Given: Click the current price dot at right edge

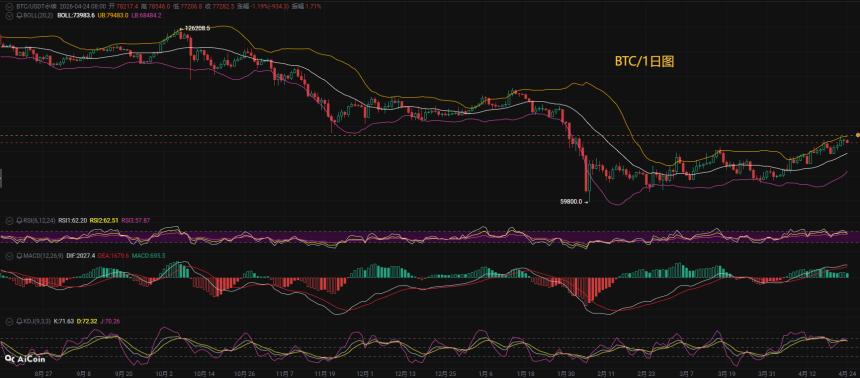Looking at the screenshot, I should point(857,134).
